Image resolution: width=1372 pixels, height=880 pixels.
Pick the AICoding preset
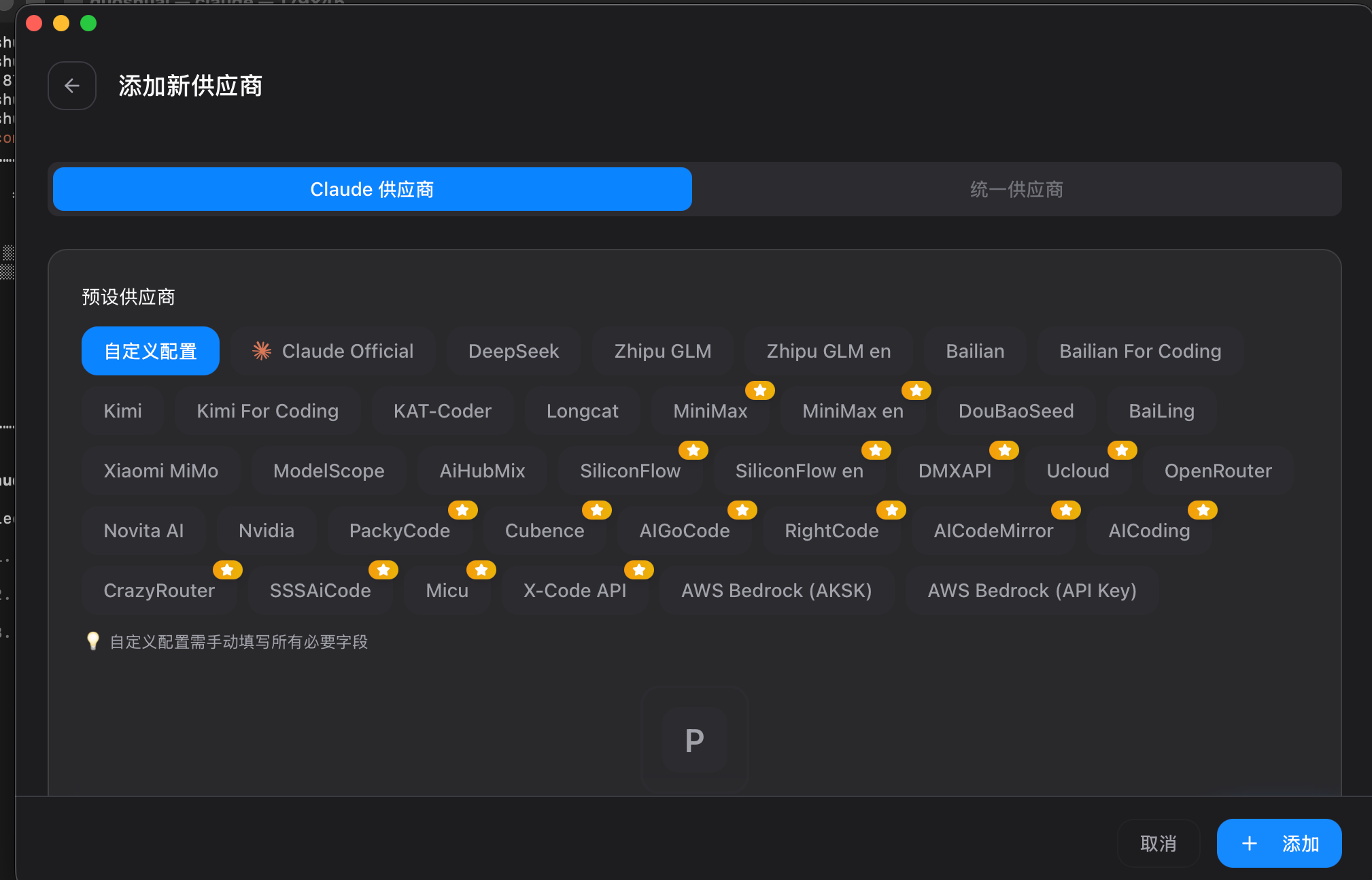click(x=1149, y=530)
